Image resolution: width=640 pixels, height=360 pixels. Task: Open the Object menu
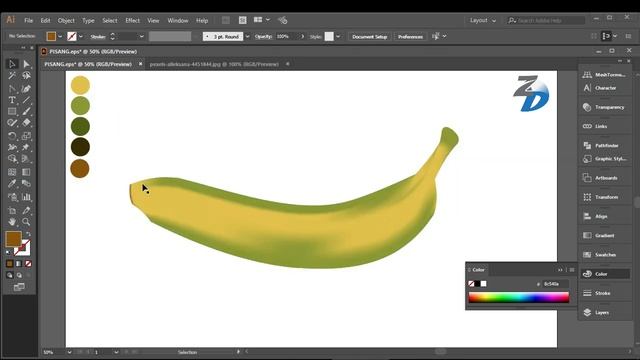point(66,20)
